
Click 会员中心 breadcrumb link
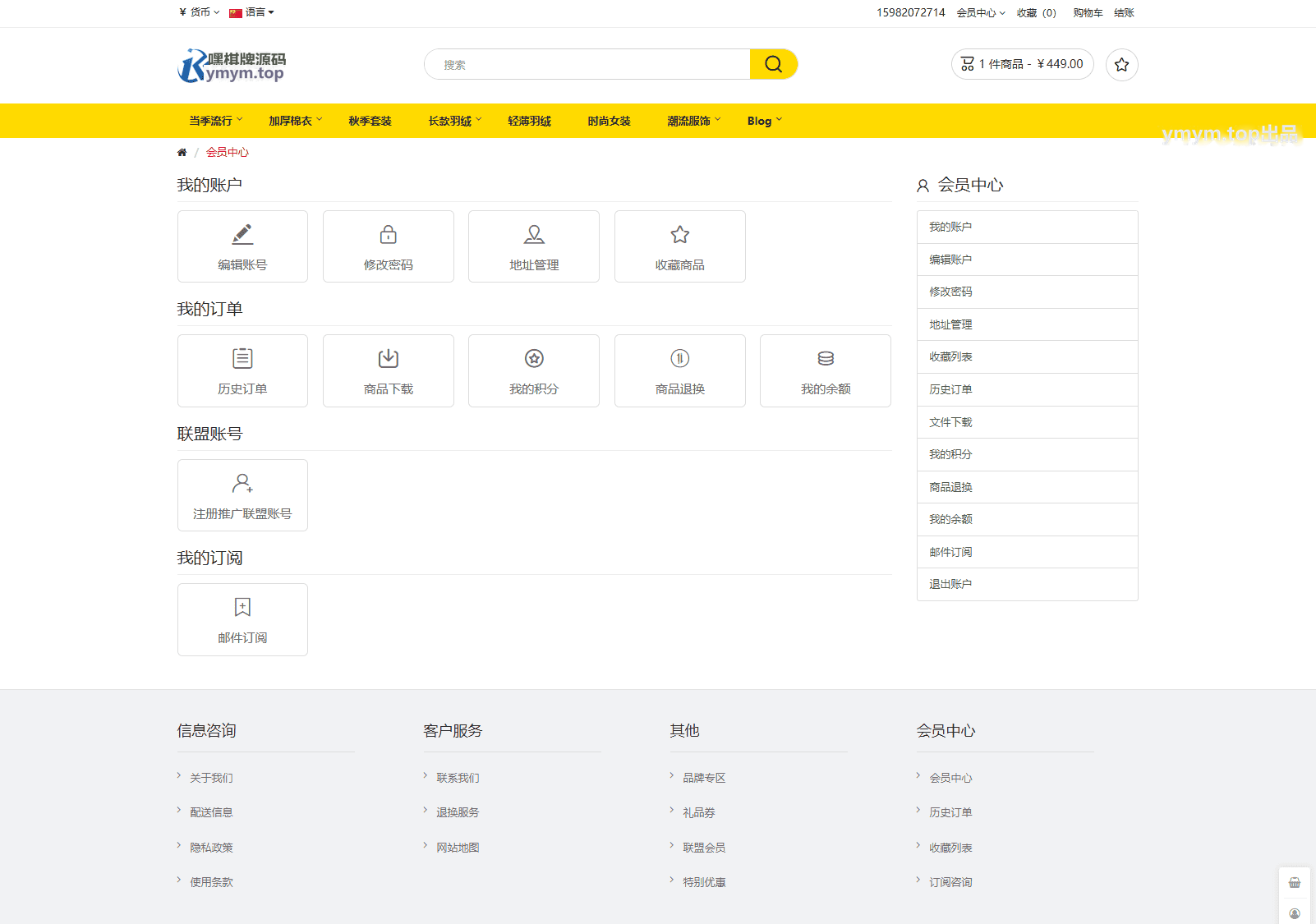[228, 152]
